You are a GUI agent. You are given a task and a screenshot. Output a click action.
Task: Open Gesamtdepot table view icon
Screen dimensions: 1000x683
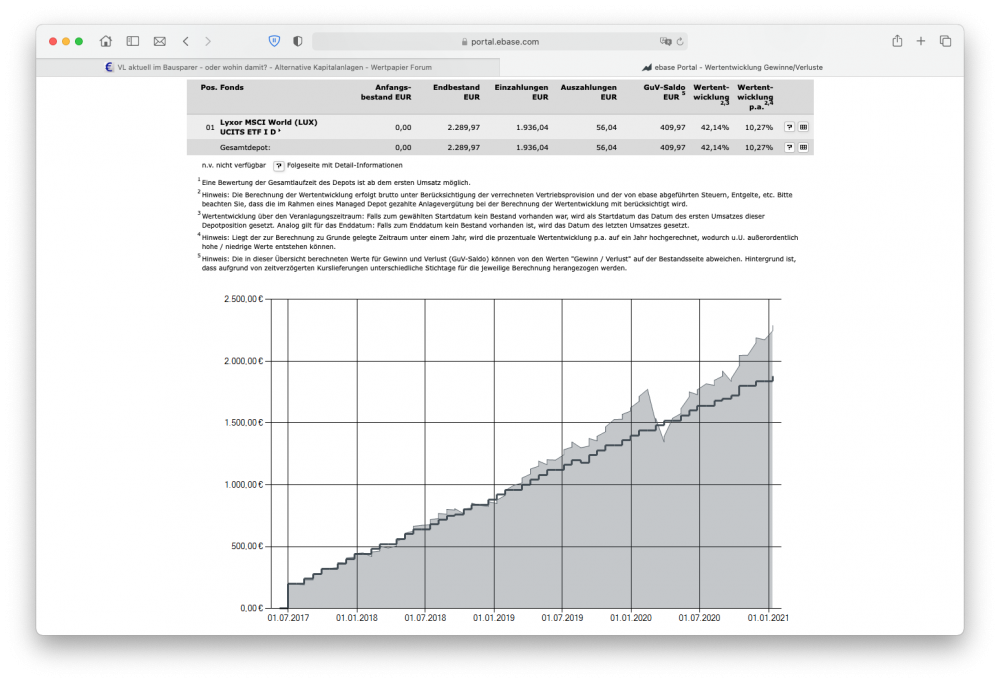click(804, 147)
